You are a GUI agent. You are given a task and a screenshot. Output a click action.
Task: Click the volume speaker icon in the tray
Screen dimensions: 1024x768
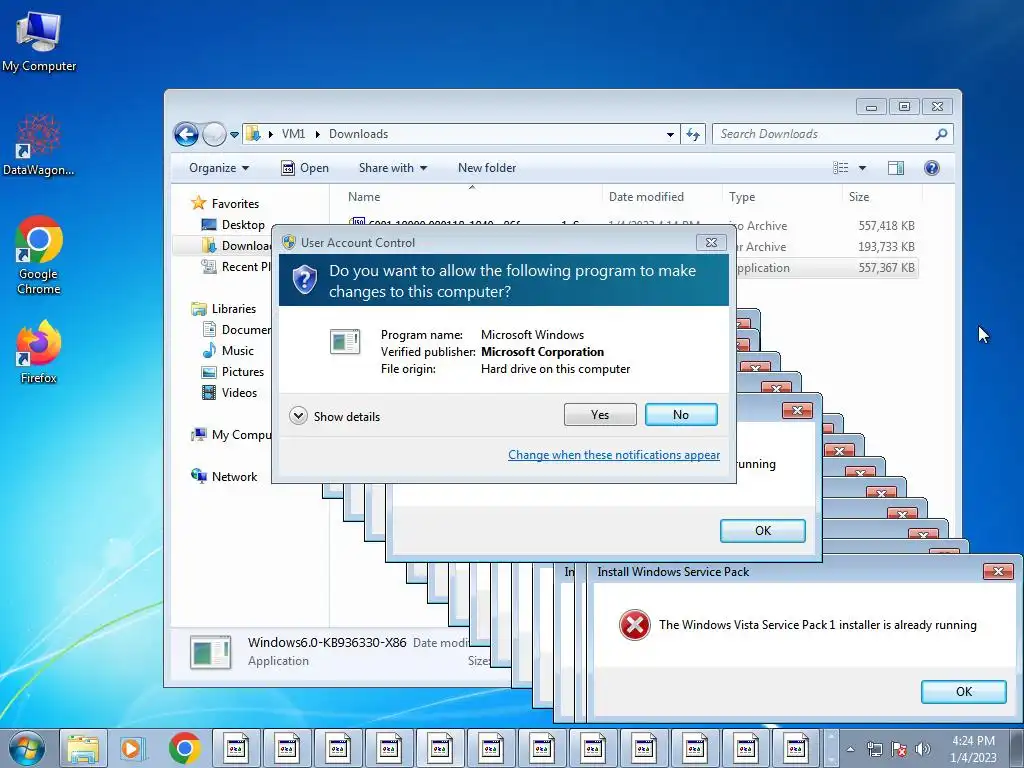(x=923, y=749)
